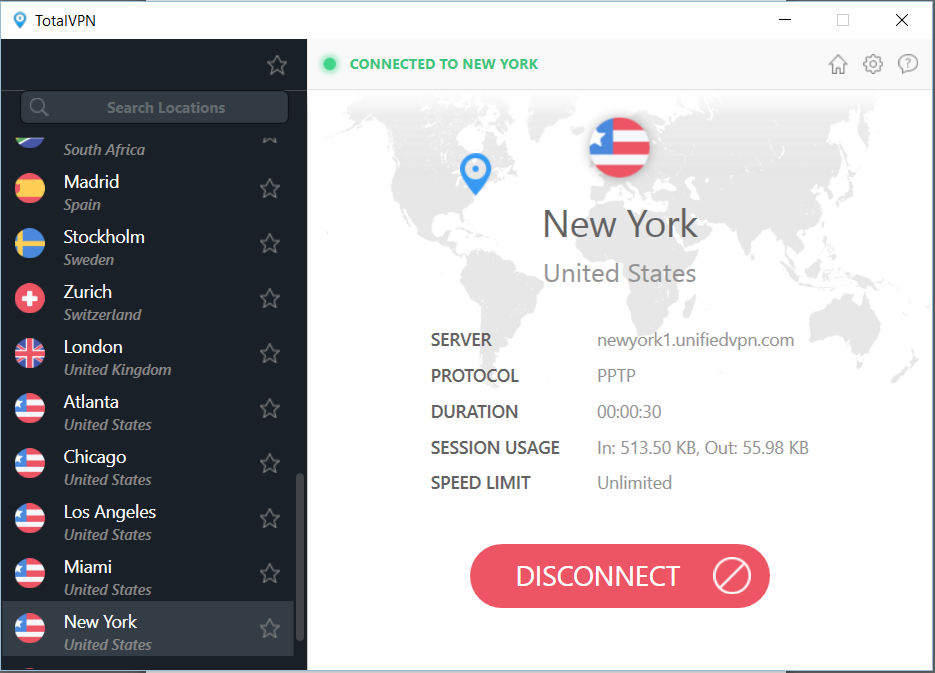This screenshot has height=673, width=935.
Task: Click the US flag icon beside Atlanta
Action: 30,408
